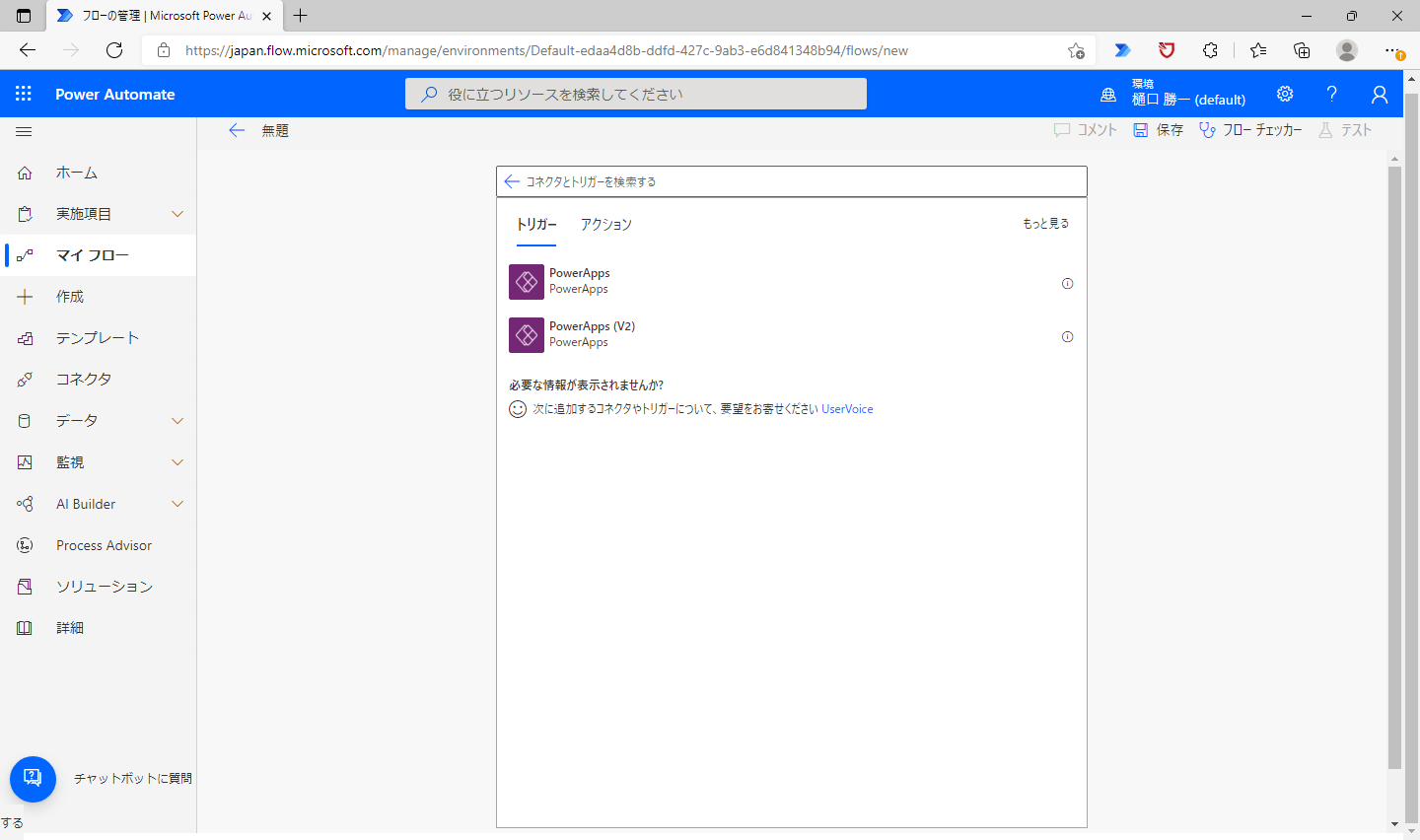This screenshot has width=1420, height=840.
Task: Show info for PowerApps (V2) trigger
Action: pyautogui.click(x=1067, y=337)
